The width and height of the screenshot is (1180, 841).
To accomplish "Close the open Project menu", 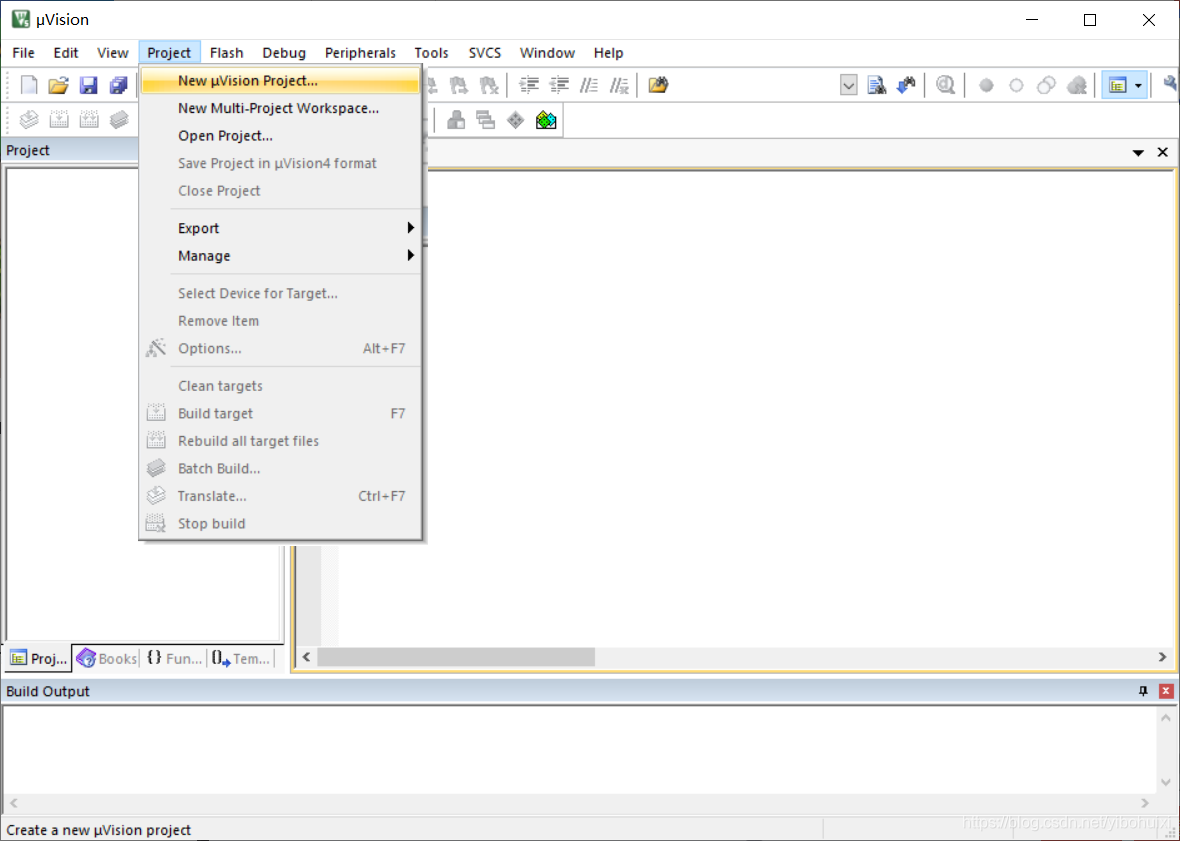I will pos(169,53).
